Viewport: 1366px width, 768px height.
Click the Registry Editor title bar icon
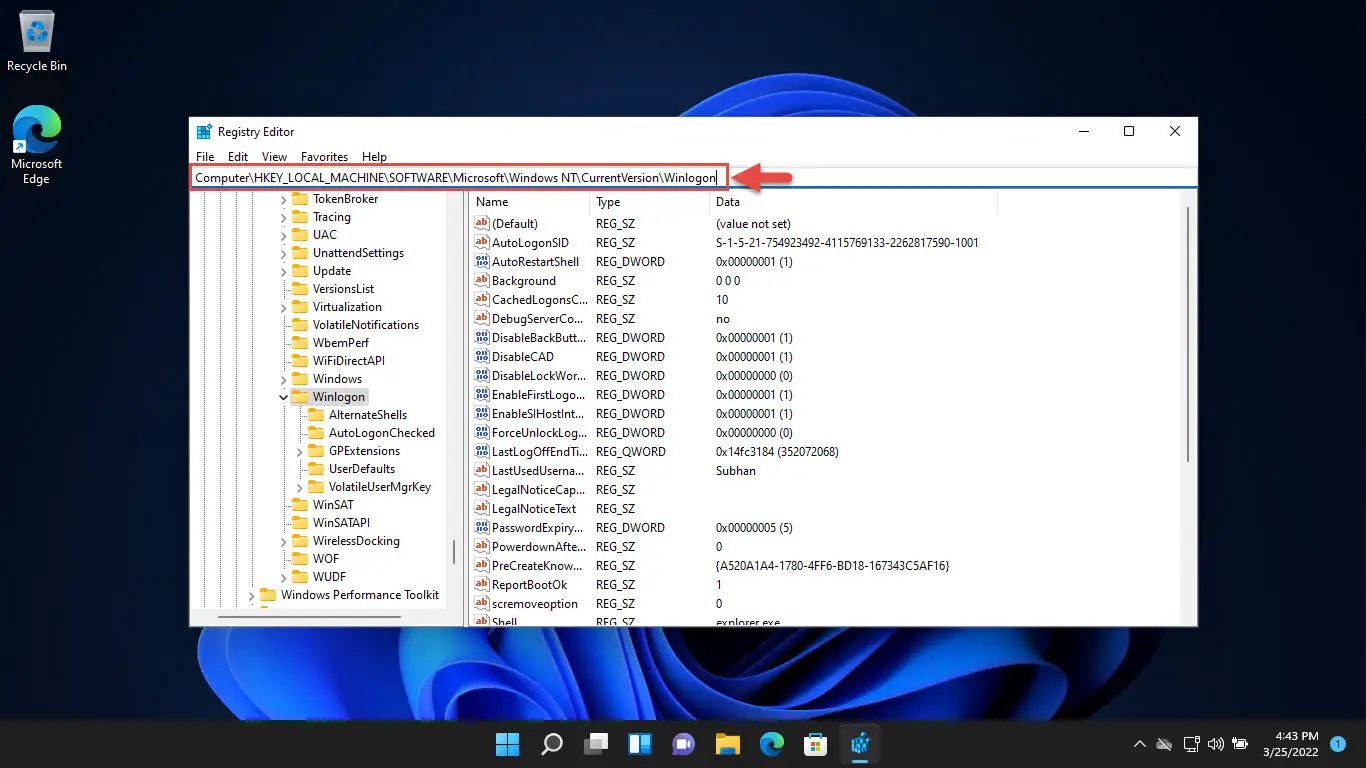204,132
